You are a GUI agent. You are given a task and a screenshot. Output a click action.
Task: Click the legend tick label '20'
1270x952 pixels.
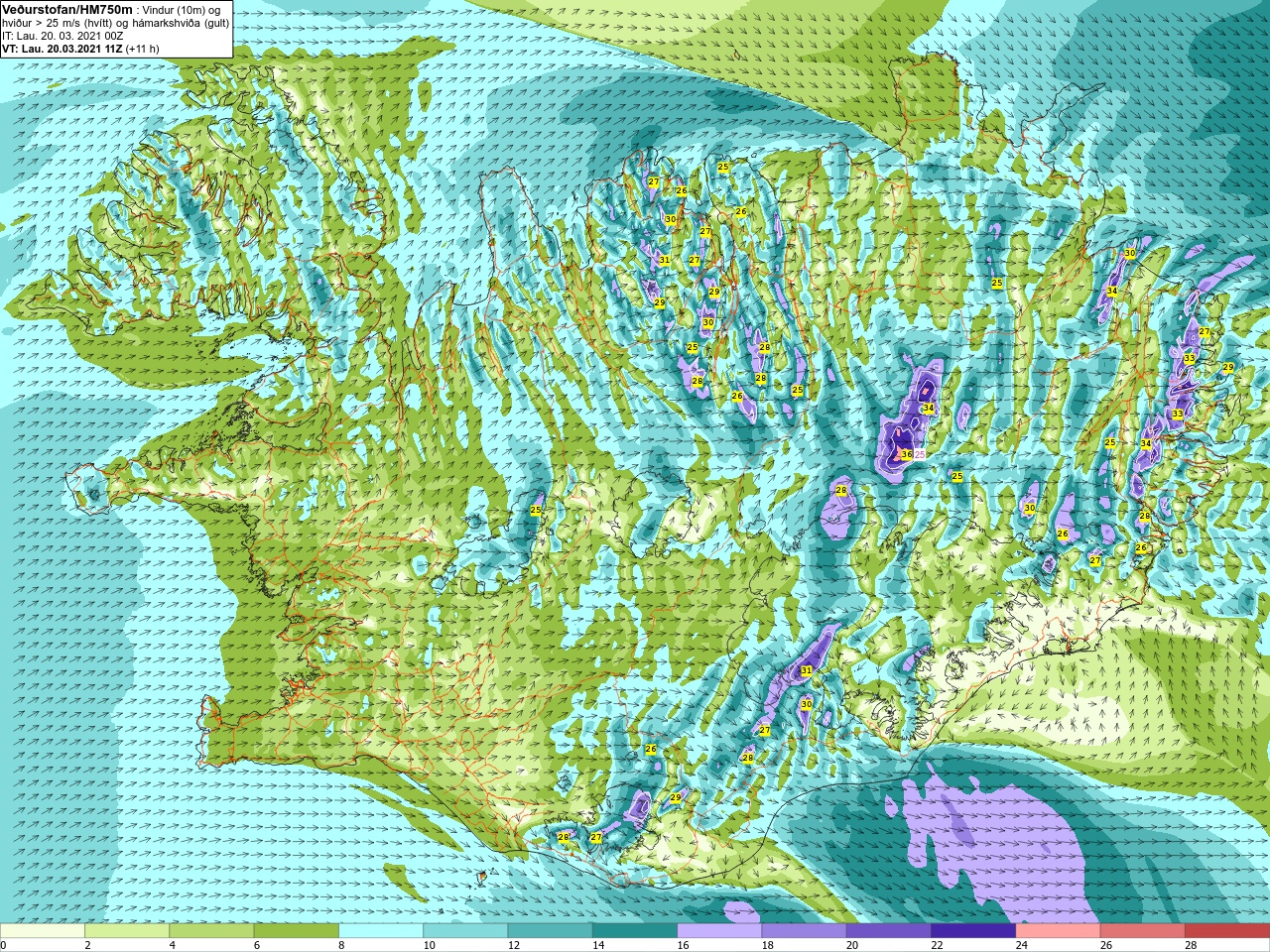click(x=851, y=945)
